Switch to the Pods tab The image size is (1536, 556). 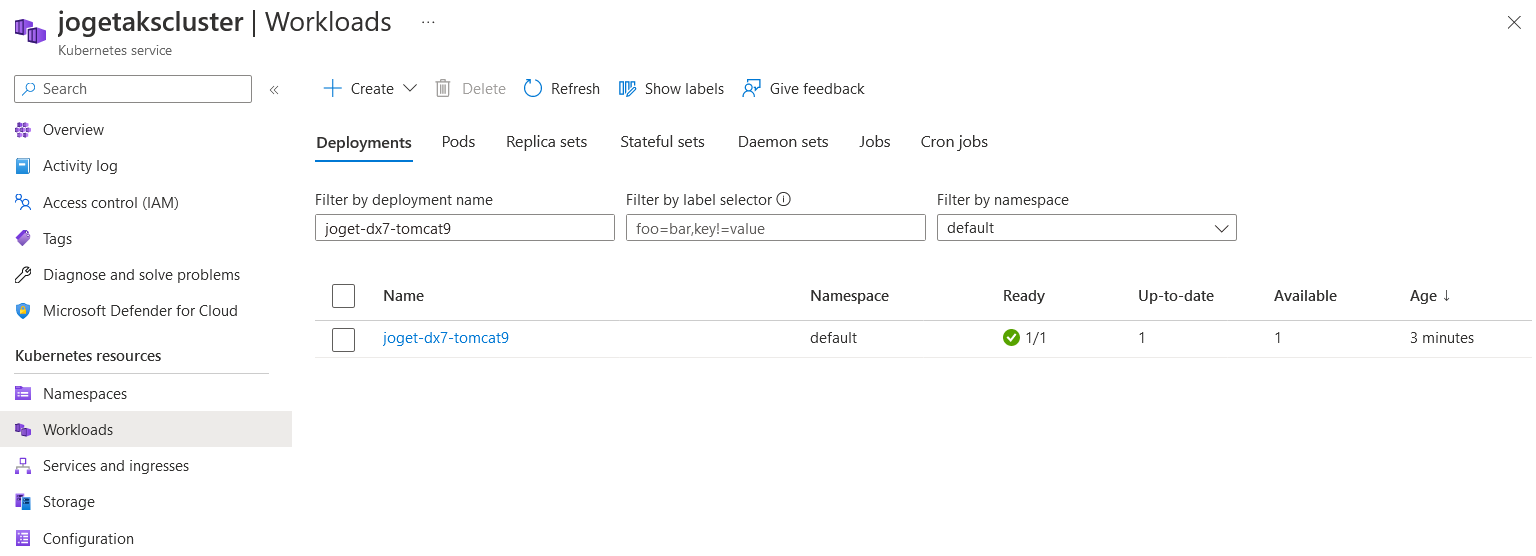(458, 142)
